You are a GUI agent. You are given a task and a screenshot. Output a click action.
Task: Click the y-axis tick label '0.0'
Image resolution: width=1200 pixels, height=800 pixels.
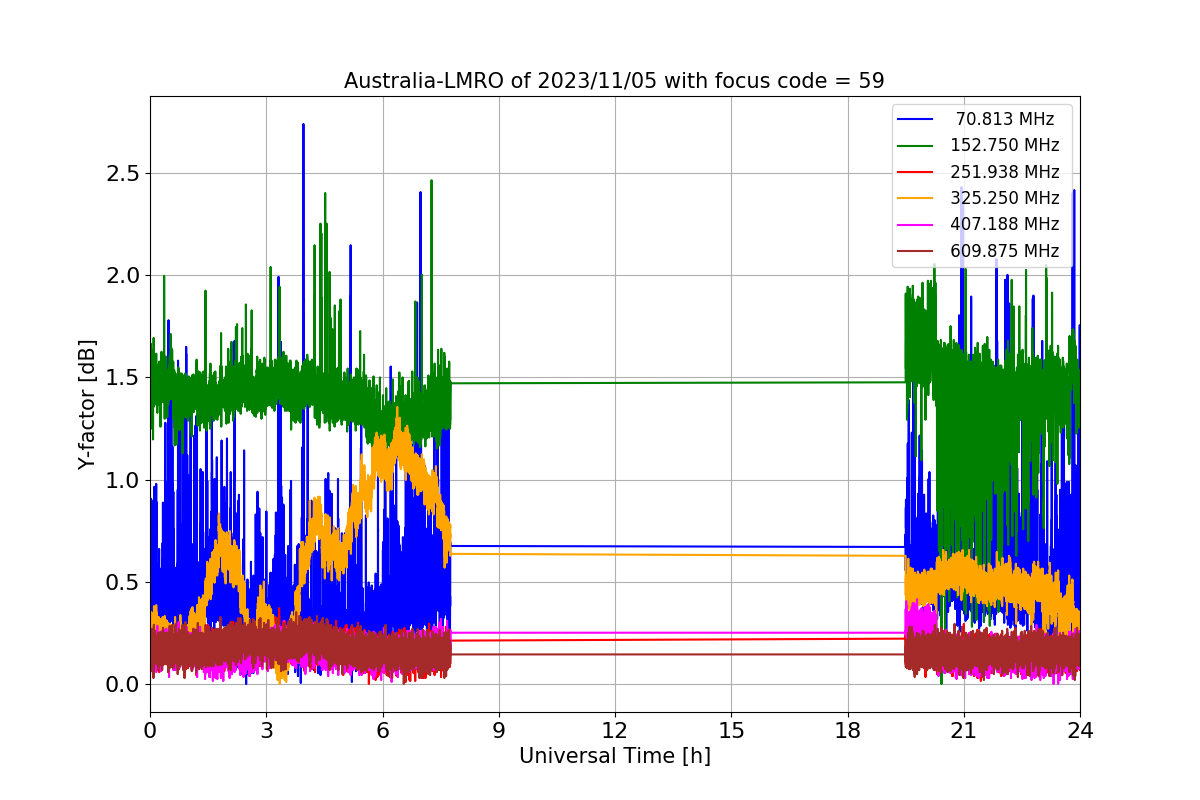[121, 685]
